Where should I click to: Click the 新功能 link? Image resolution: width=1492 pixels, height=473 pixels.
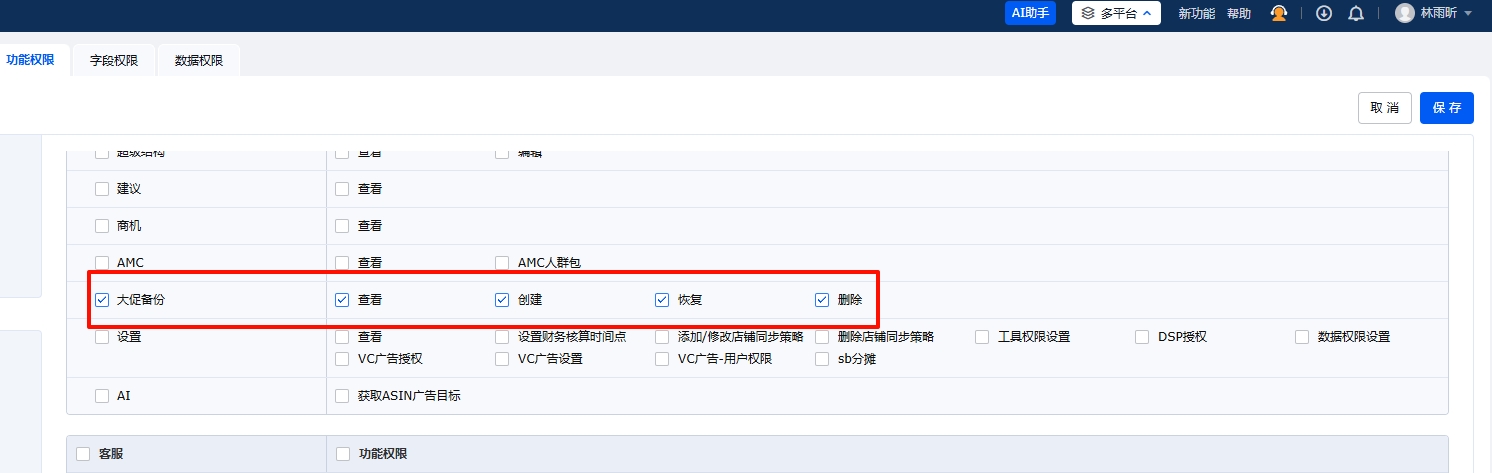(x=1196, y=14)
